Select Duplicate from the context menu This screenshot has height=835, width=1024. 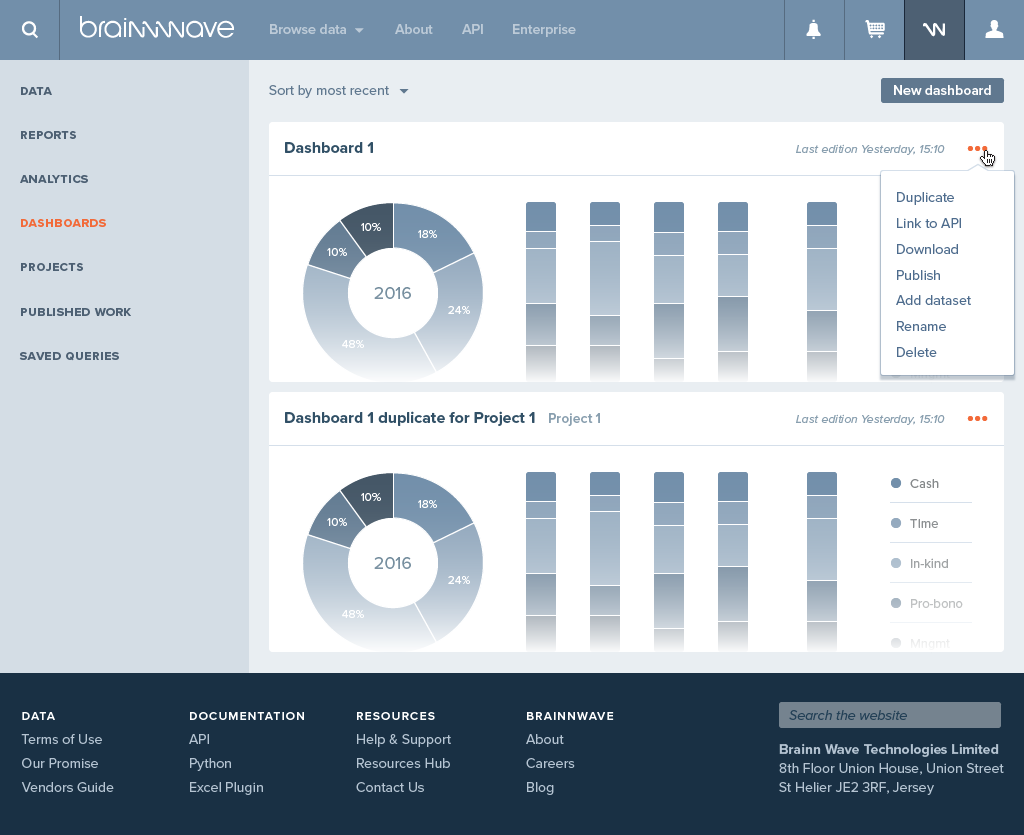pos(925,198)
